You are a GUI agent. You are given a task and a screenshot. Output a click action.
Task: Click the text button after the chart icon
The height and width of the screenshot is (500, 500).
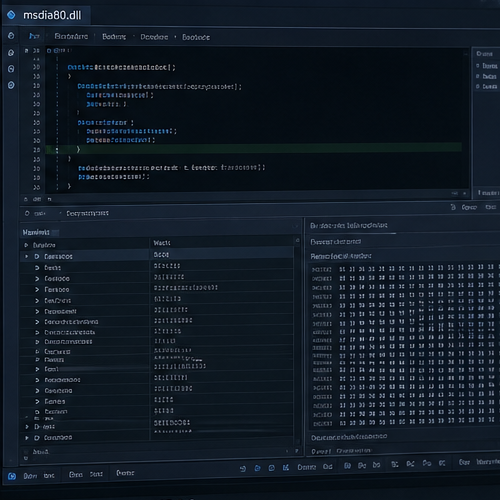(306, 467)
